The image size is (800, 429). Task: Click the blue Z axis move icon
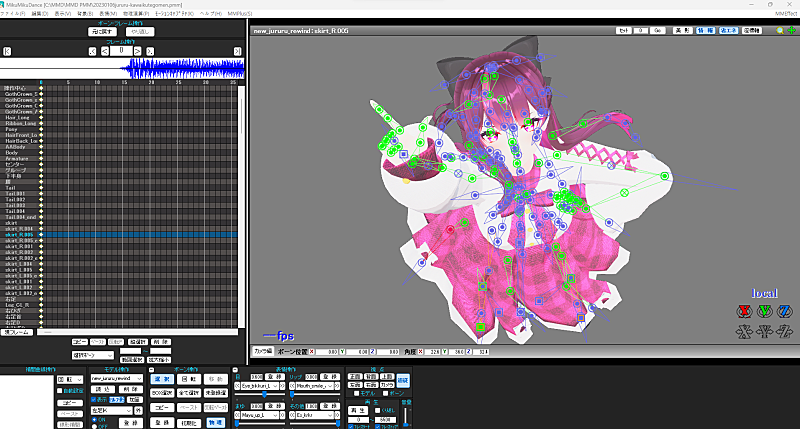point(784,330)
